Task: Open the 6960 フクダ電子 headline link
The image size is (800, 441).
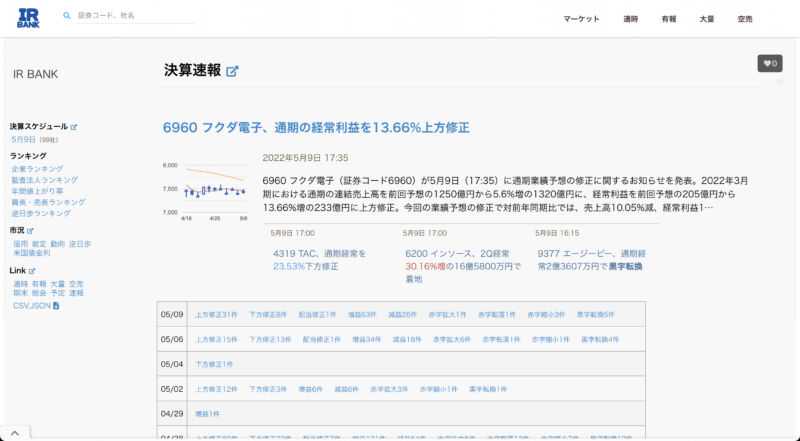Action: coord(316,128)
